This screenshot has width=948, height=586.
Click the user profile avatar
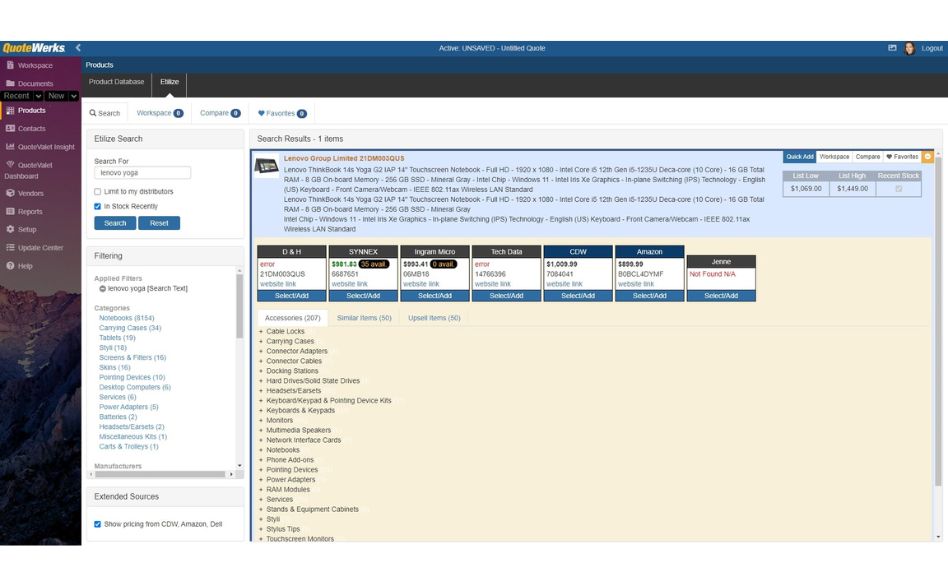(909, 48)
